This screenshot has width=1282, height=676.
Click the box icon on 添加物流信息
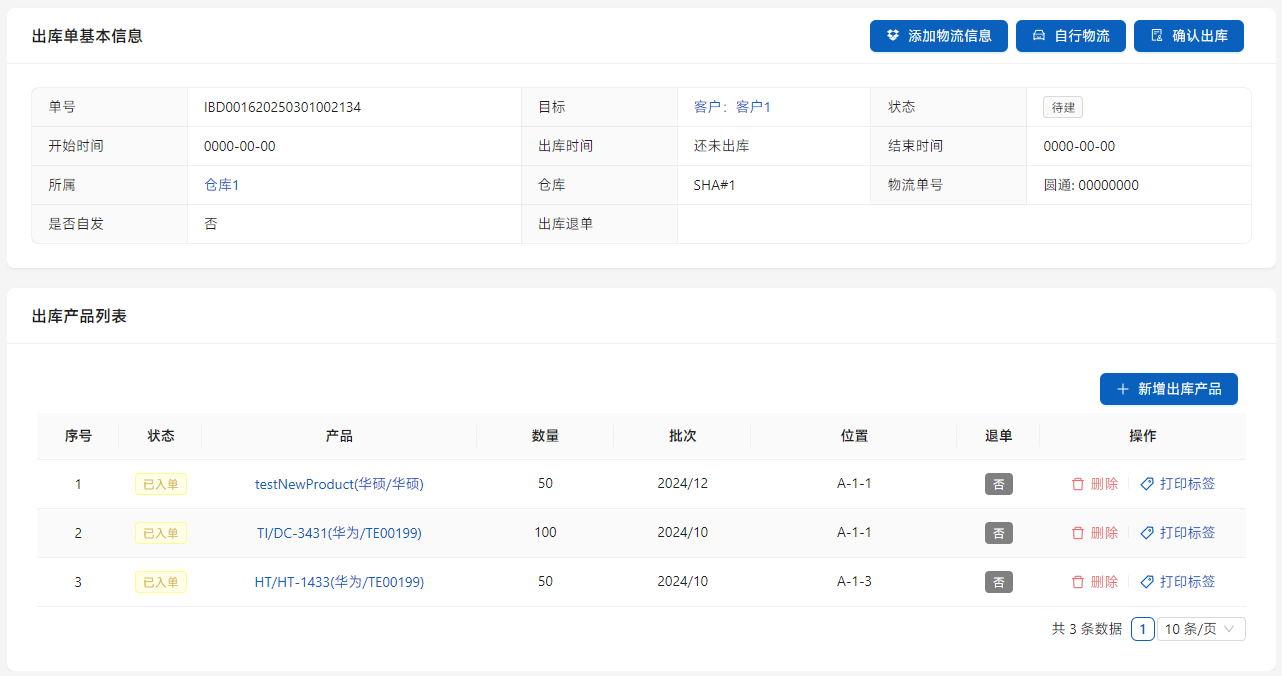(x=893, y=36)
